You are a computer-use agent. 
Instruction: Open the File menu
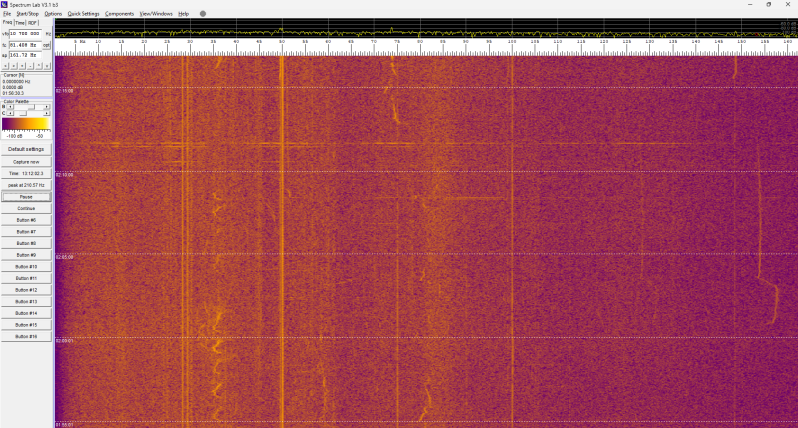pyautogui.click(x=7, y=14)
